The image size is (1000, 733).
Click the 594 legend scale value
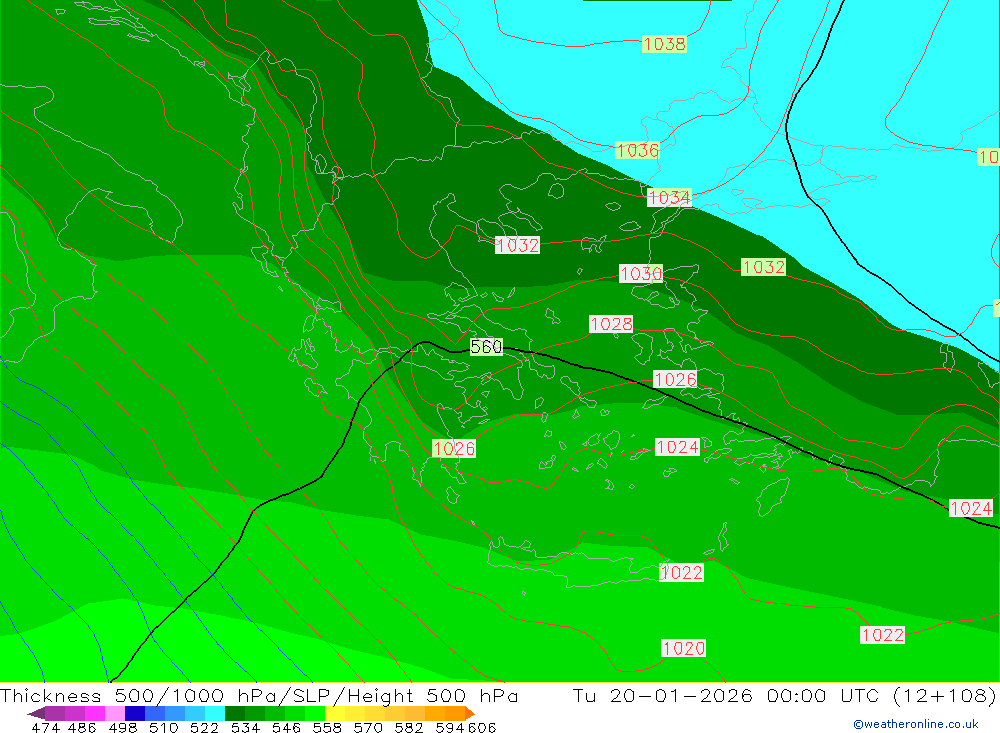pyautogui.click(x=450, y=727)
